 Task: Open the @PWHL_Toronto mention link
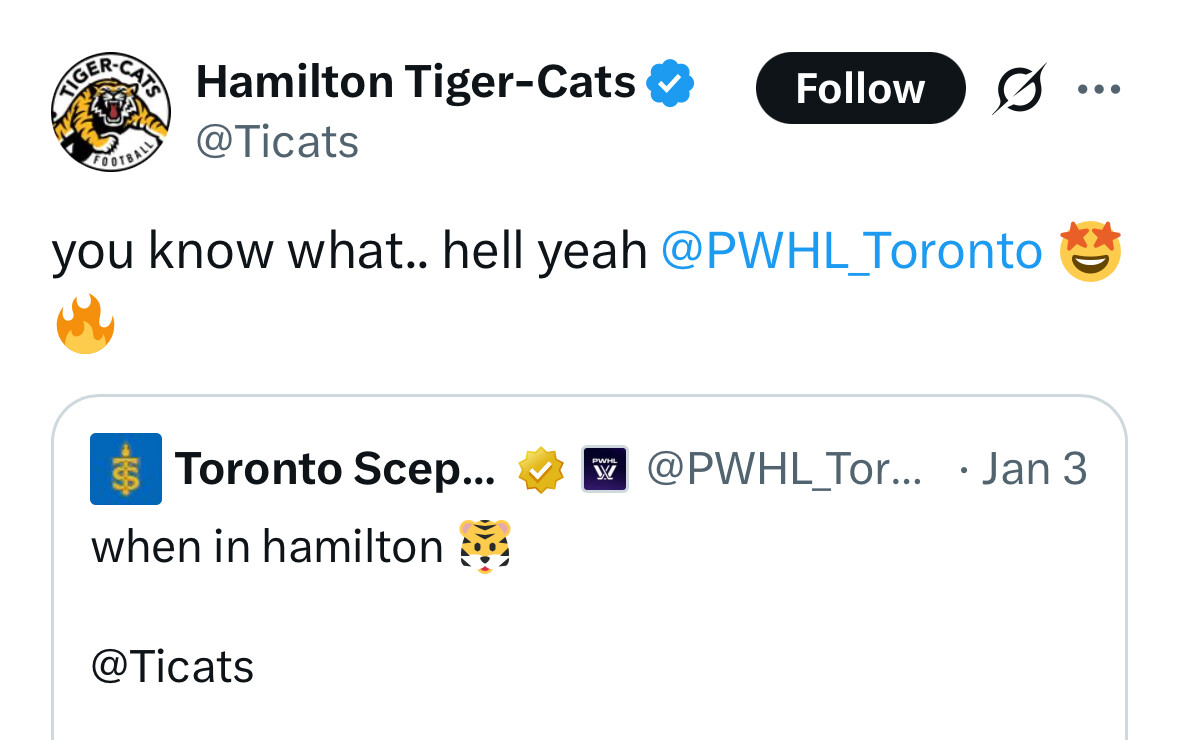852,250
